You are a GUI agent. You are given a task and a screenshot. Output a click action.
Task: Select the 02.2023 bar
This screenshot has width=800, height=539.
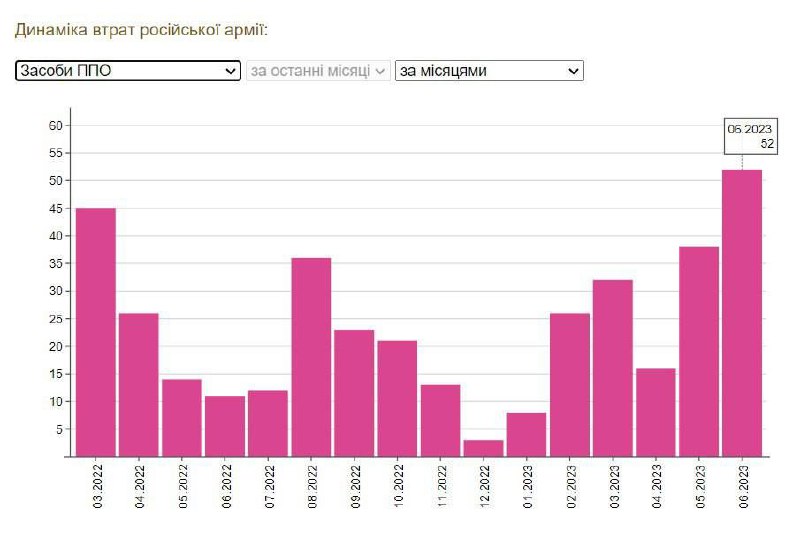click(x=570, y=385)
